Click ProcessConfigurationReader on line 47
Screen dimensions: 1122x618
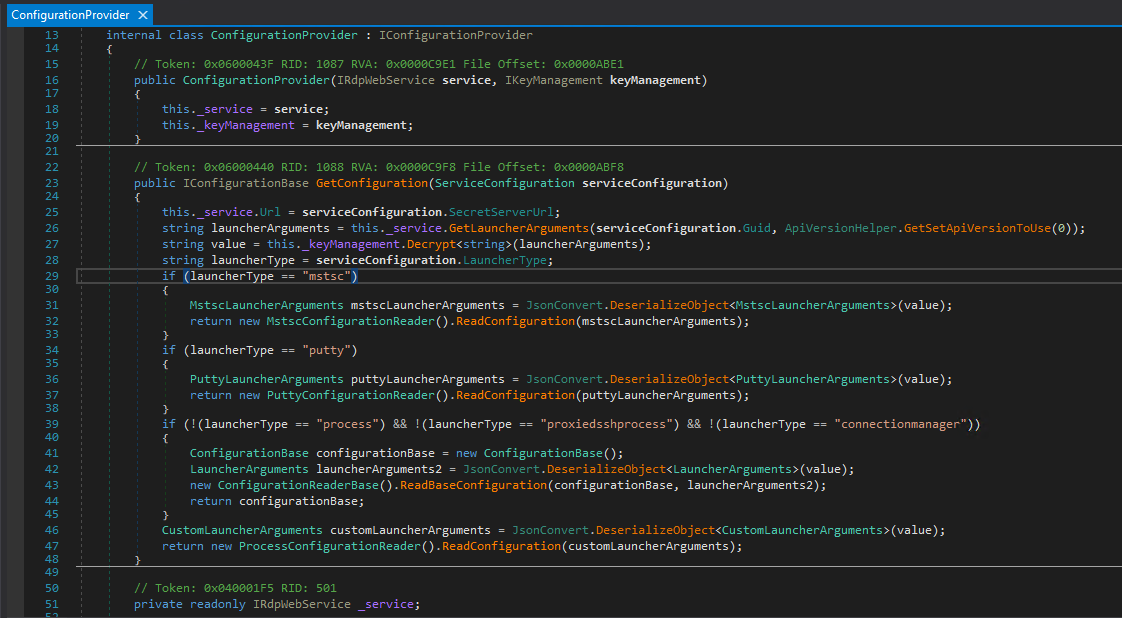click(x=330, y=546)
